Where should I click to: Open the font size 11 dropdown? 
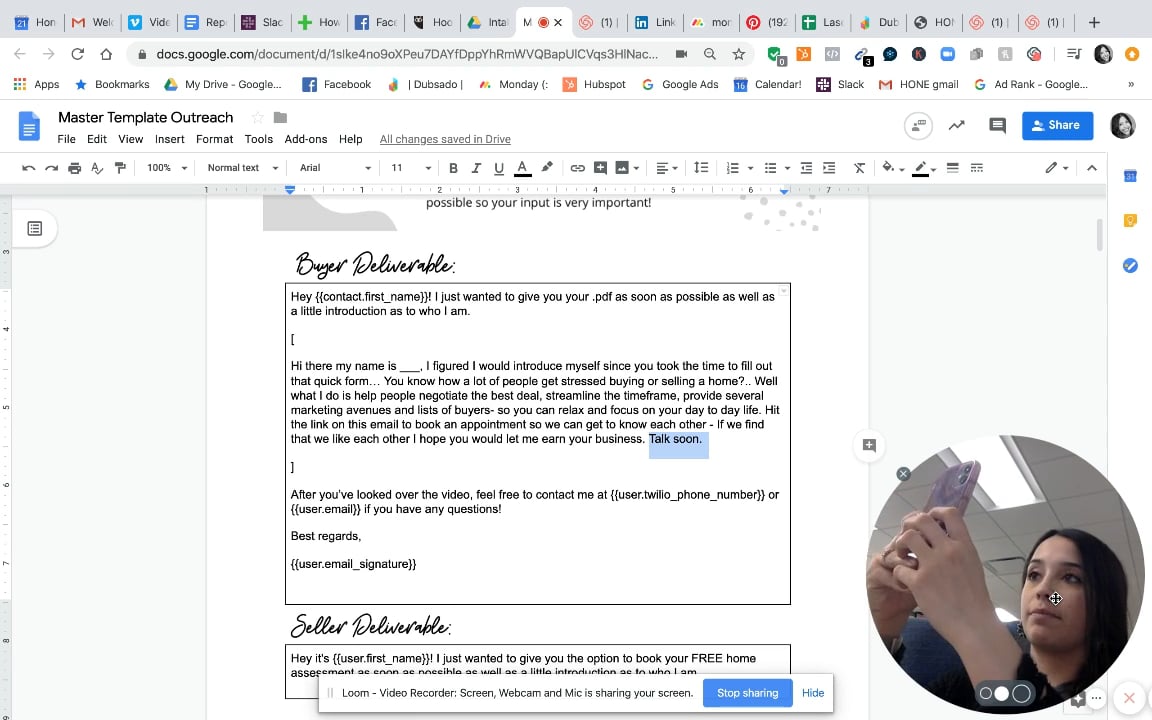(411, 168)
